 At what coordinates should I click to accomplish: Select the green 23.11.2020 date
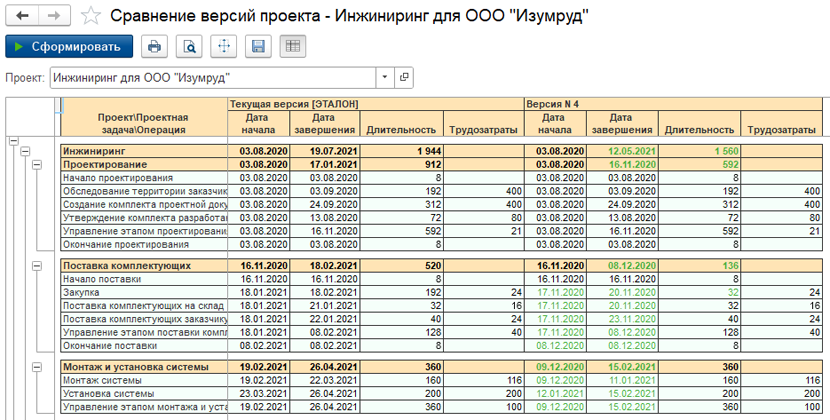622,319
